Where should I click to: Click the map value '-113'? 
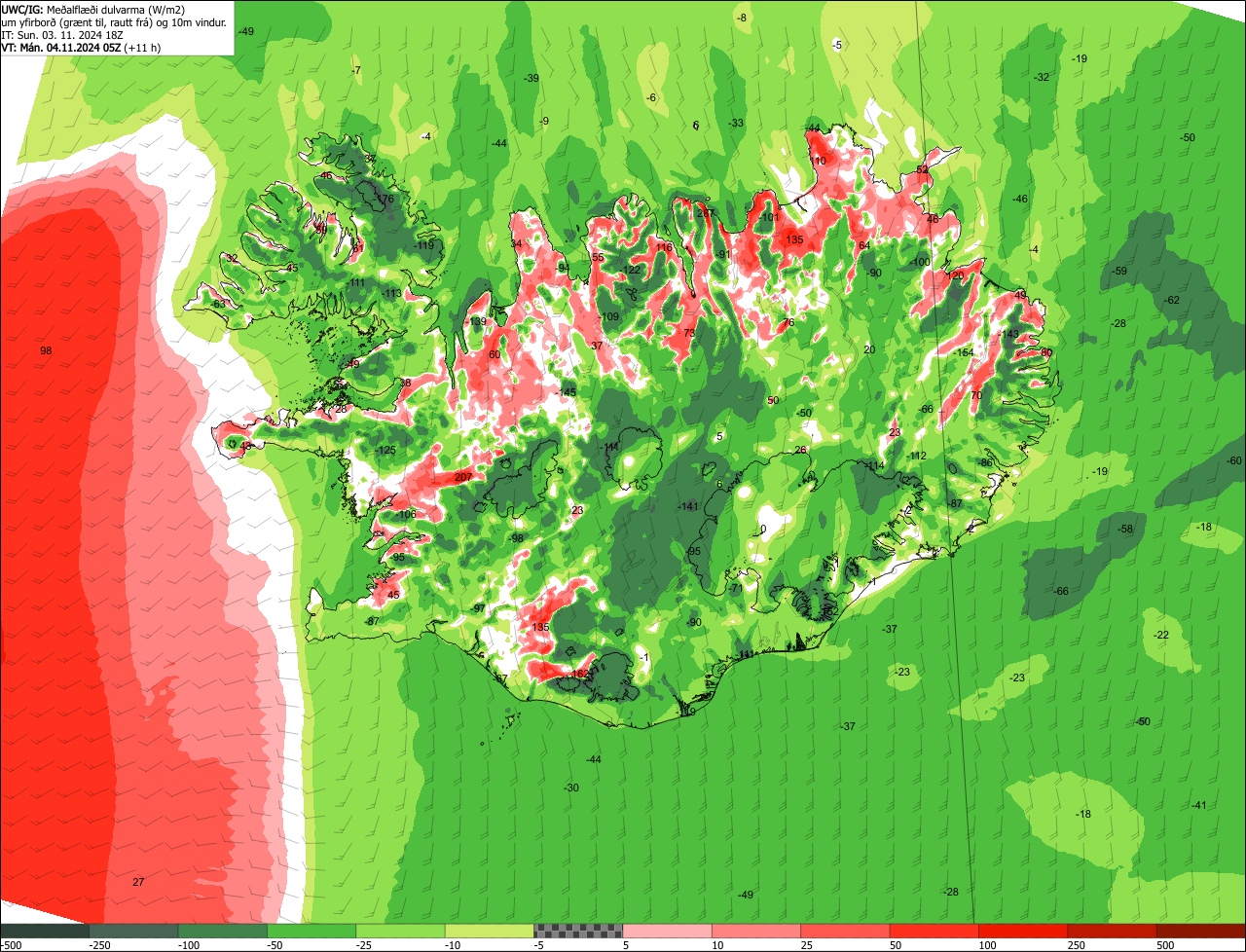391,294
